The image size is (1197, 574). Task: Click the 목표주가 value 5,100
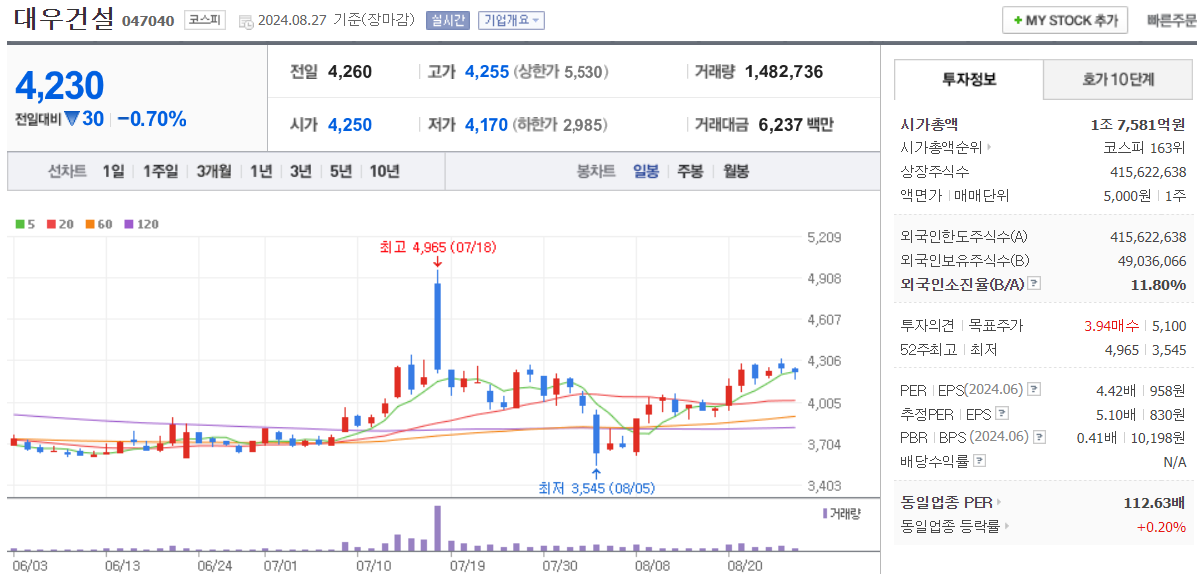click(1170, 326)
